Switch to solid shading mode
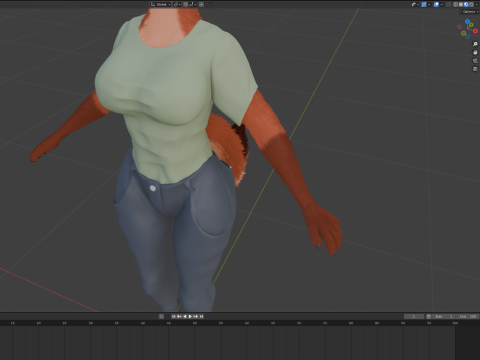This screenshot has width=480, height=360. tap(461, 4)
